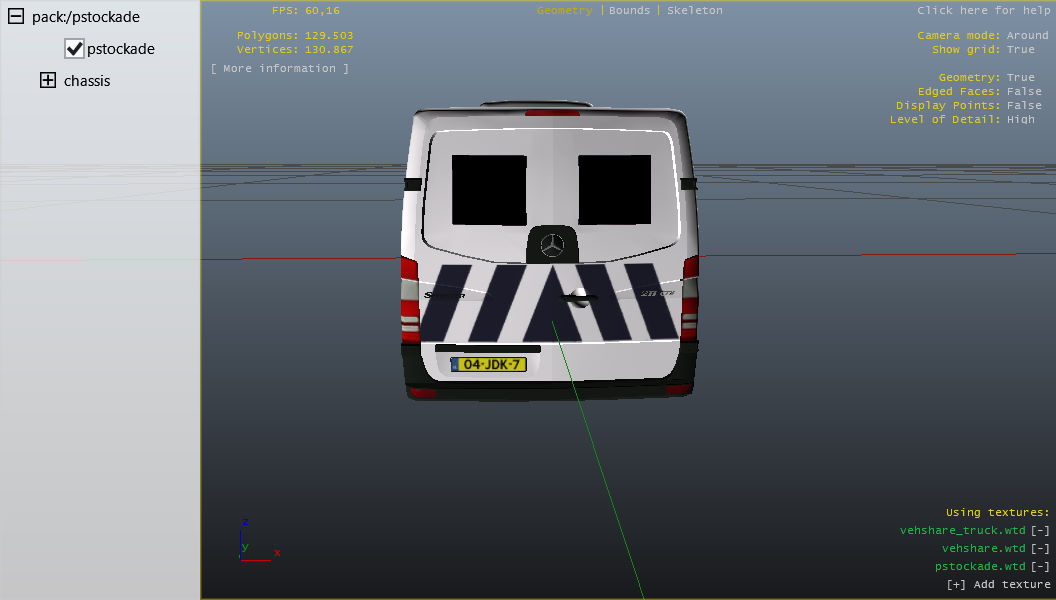Open the More information panel
The image size is (1056, 600).
[x=280, y=69]
